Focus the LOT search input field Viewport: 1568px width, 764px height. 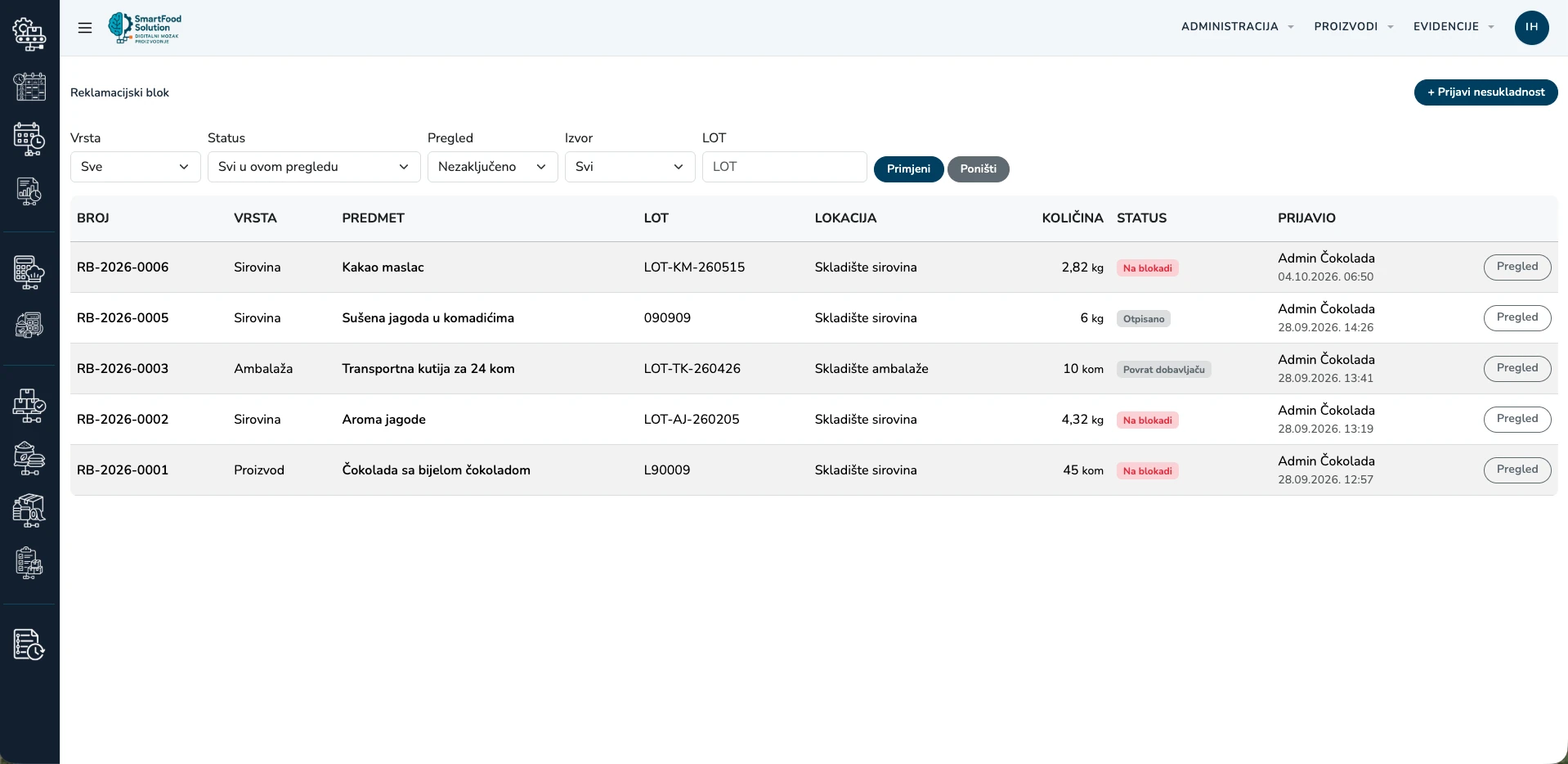(x=785, y=167)
